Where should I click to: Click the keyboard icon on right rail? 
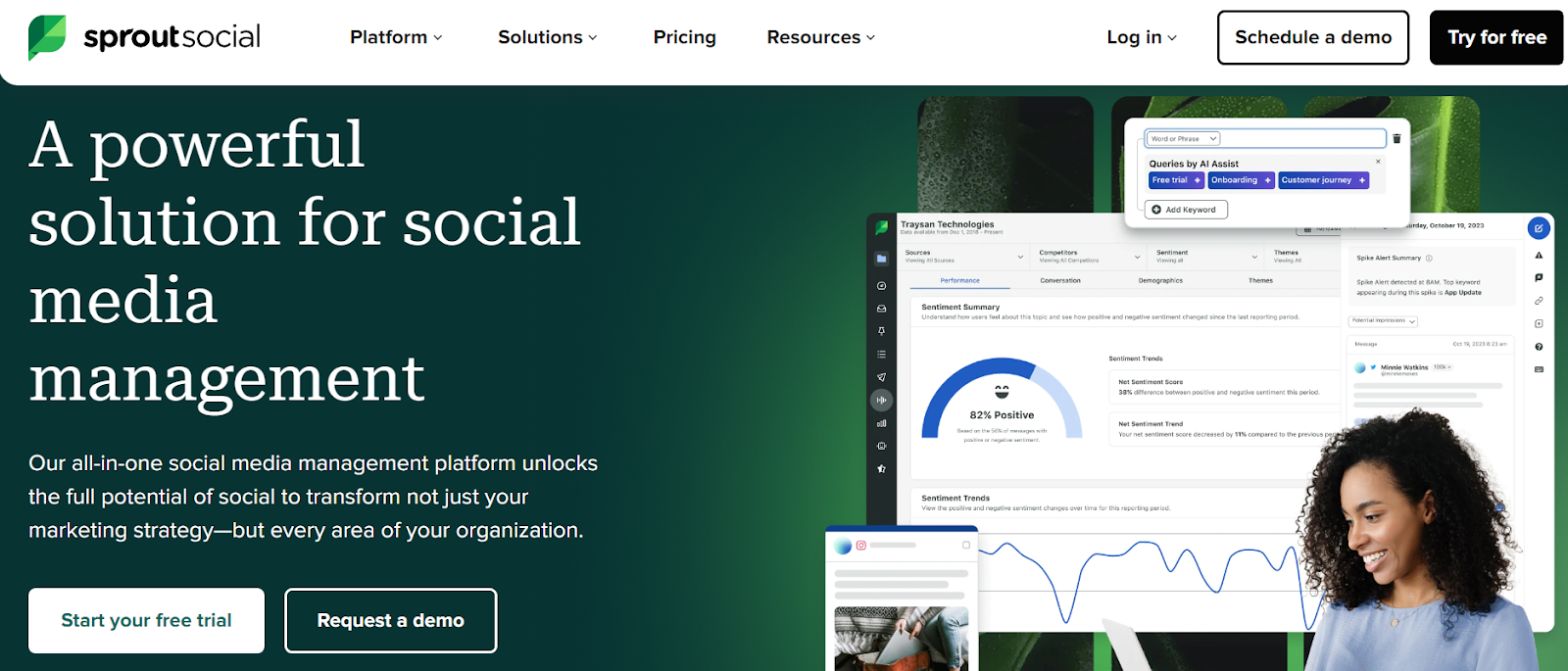pos(1539,369)
